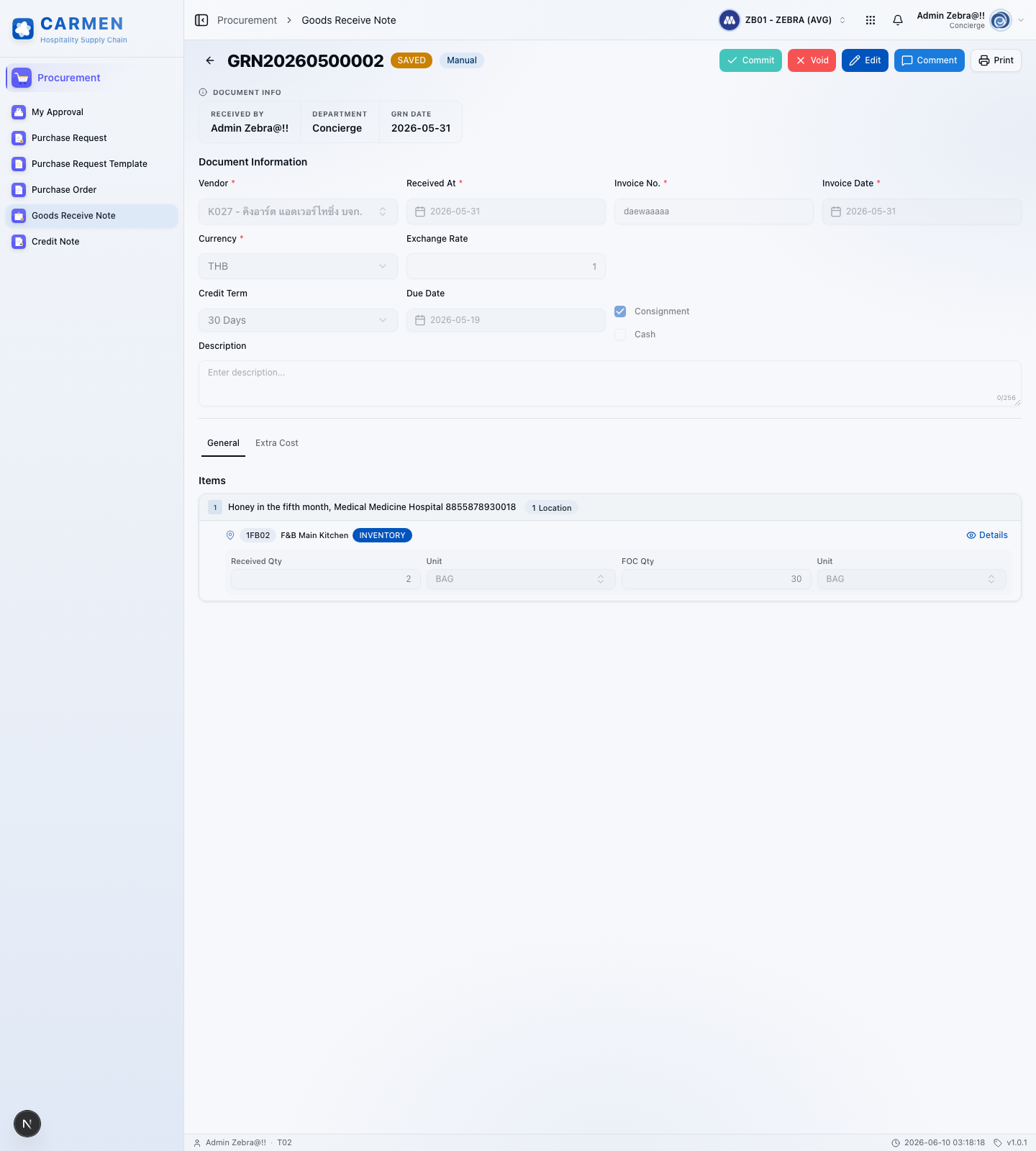Click the Purchase Request Template icon
1036x1151 pixels.
click(19, 164)
